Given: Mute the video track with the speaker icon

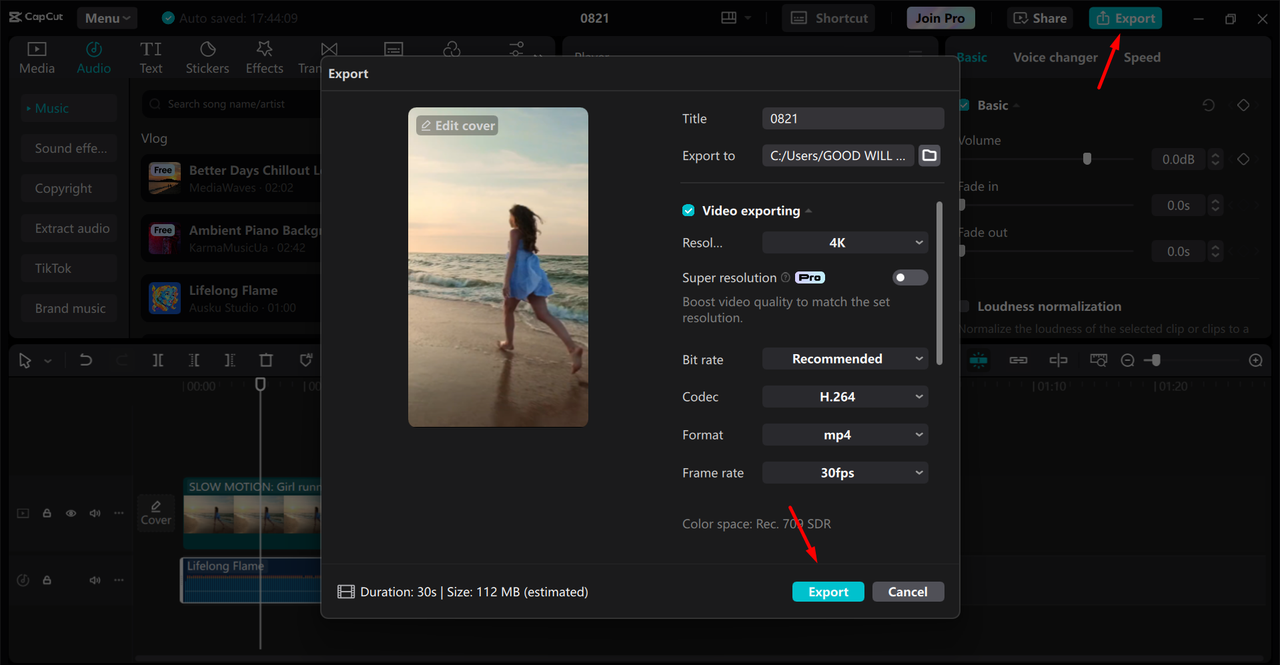Looking at the screenshot, I should pos(95,513).
